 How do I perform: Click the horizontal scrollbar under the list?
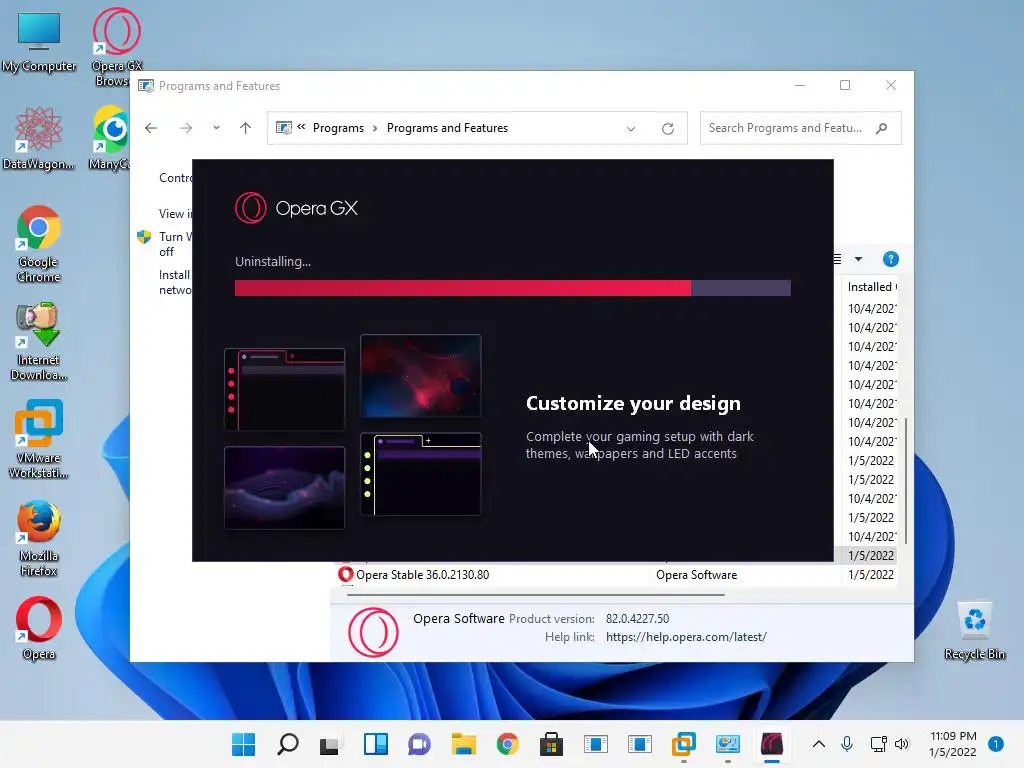tap(536, 595)
